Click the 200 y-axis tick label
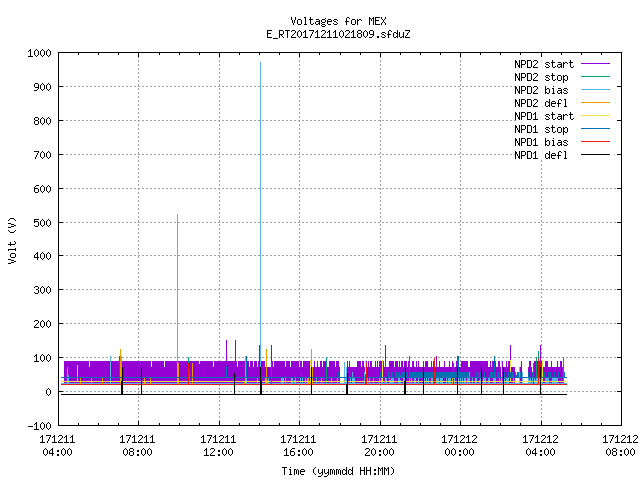Screen dimensions: 640x480 click(42, 324)
